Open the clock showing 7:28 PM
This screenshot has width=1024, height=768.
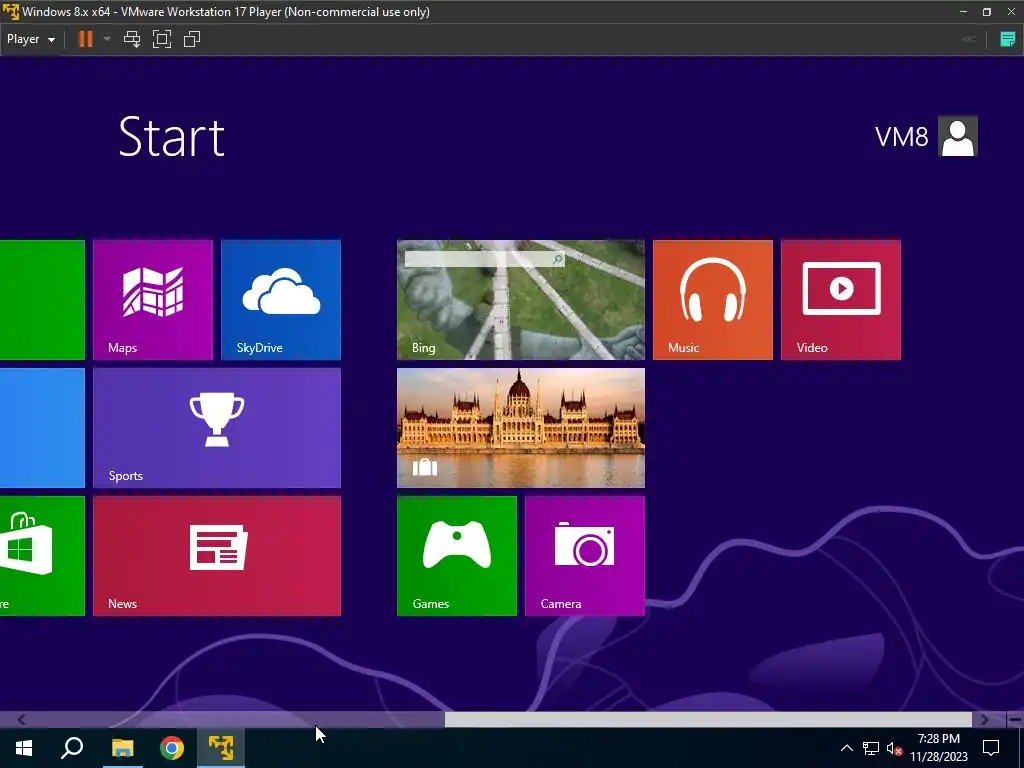(x=938, y=748)
